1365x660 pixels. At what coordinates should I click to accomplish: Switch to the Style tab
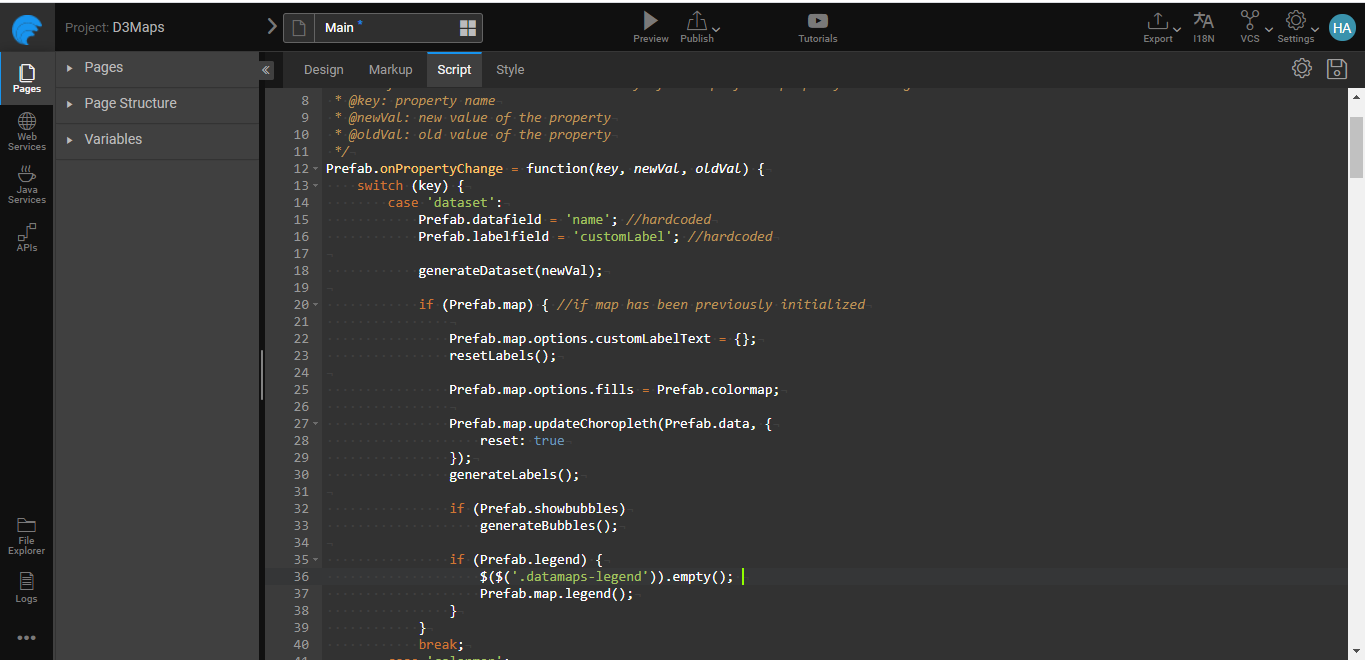tap(510, 70)
